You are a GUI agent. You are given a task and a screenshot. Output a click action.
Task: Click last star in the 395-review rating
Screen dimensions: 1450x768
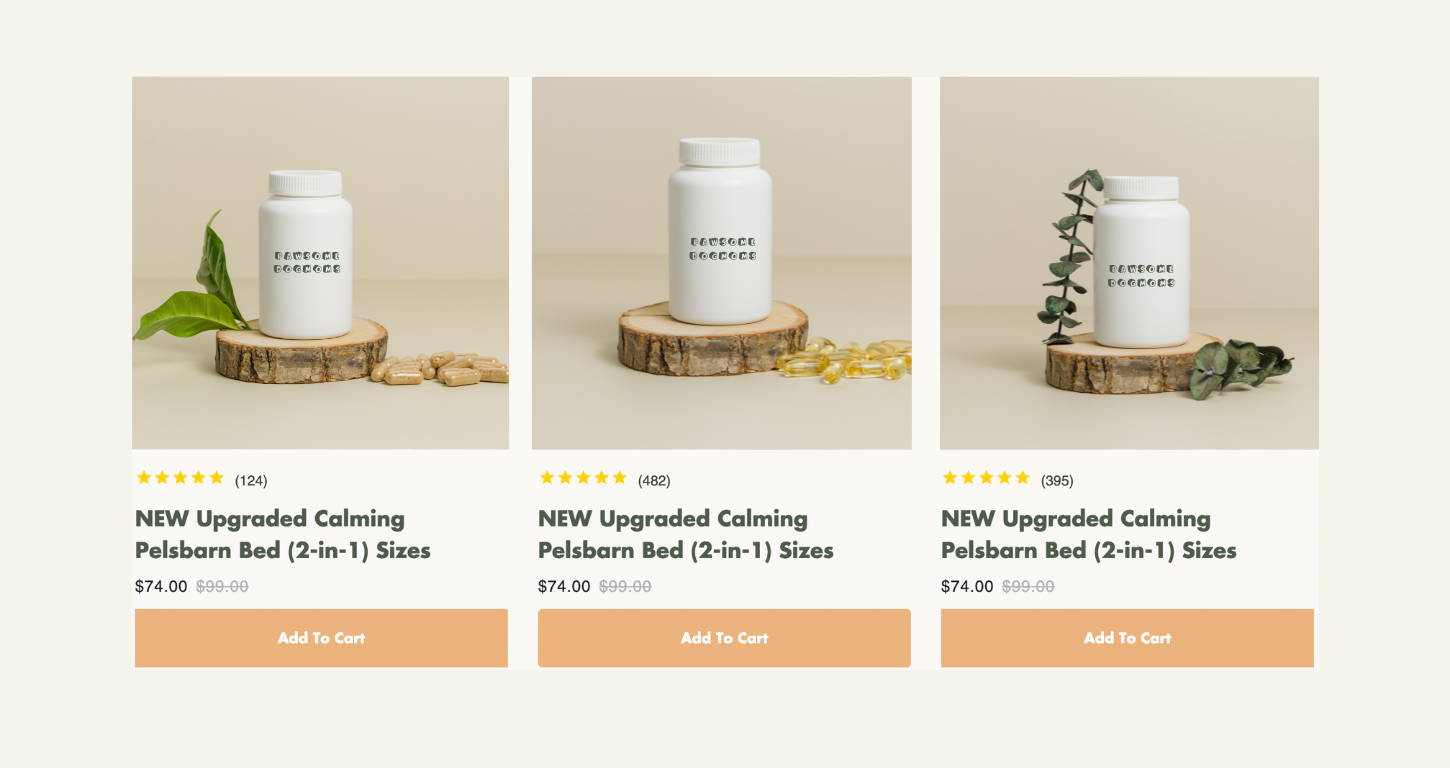tap(1022, 478)
